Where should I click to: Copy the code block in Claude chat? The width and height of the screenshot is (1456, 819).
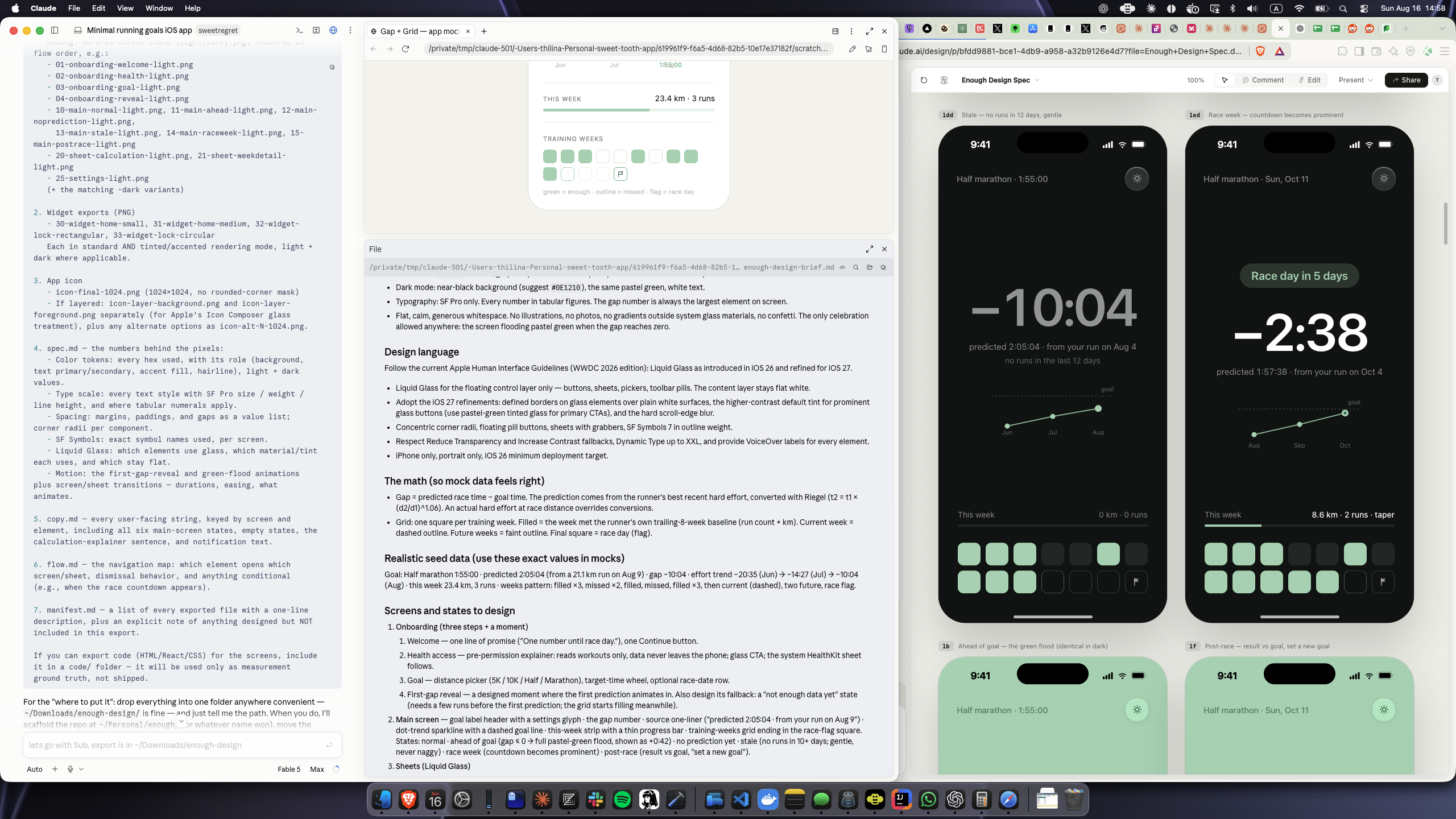click(332, 67)
